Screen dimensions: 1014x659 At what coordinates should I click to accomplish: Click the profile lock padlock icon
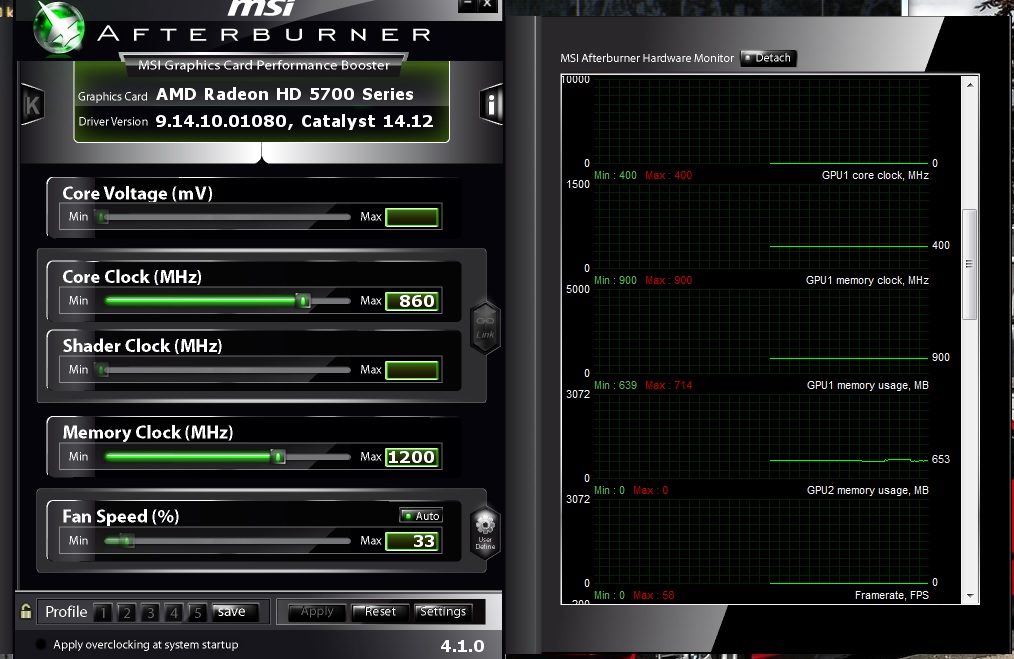coord(26,611)
